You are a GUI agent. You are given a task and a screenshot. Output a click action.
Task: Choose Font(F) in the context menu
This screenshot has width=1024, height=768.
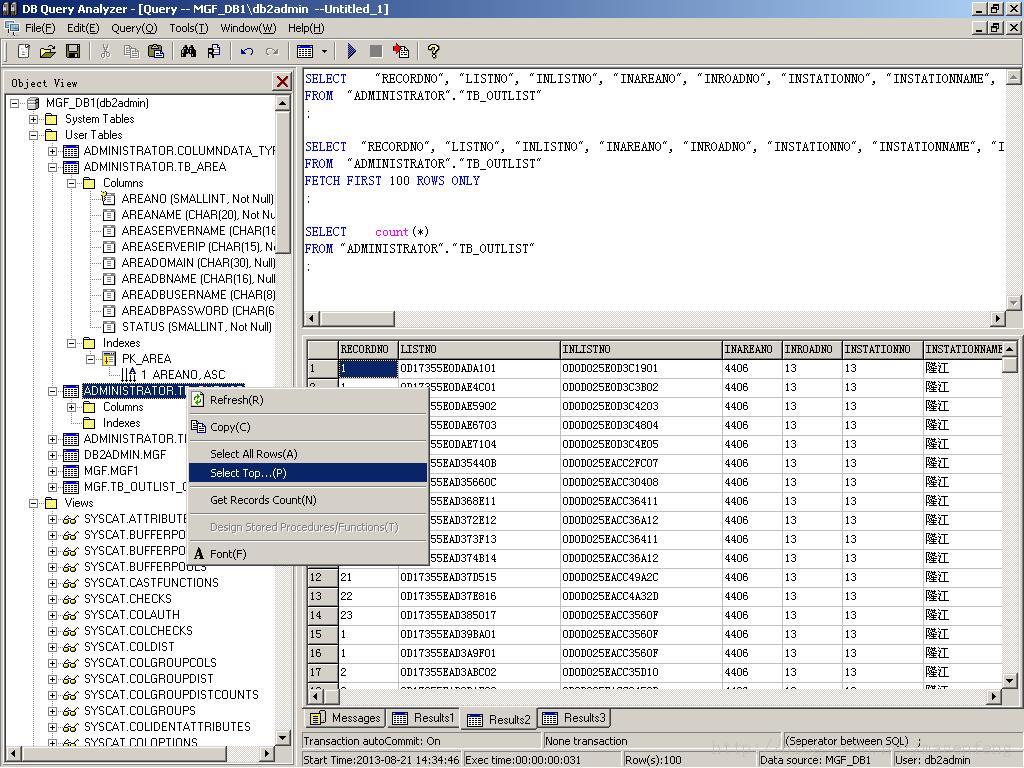[x=308, y=553]
